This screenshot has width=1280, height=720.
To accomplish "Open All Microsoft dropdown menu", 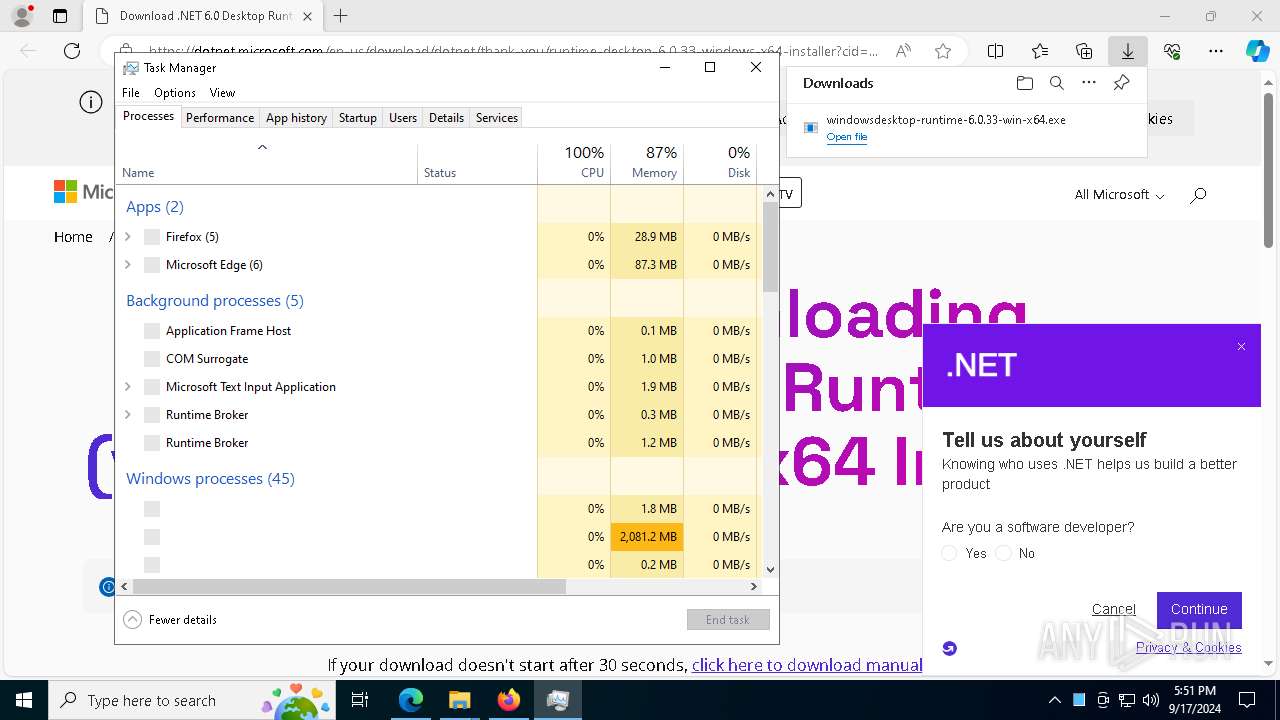I will [x=1119, y=195].
